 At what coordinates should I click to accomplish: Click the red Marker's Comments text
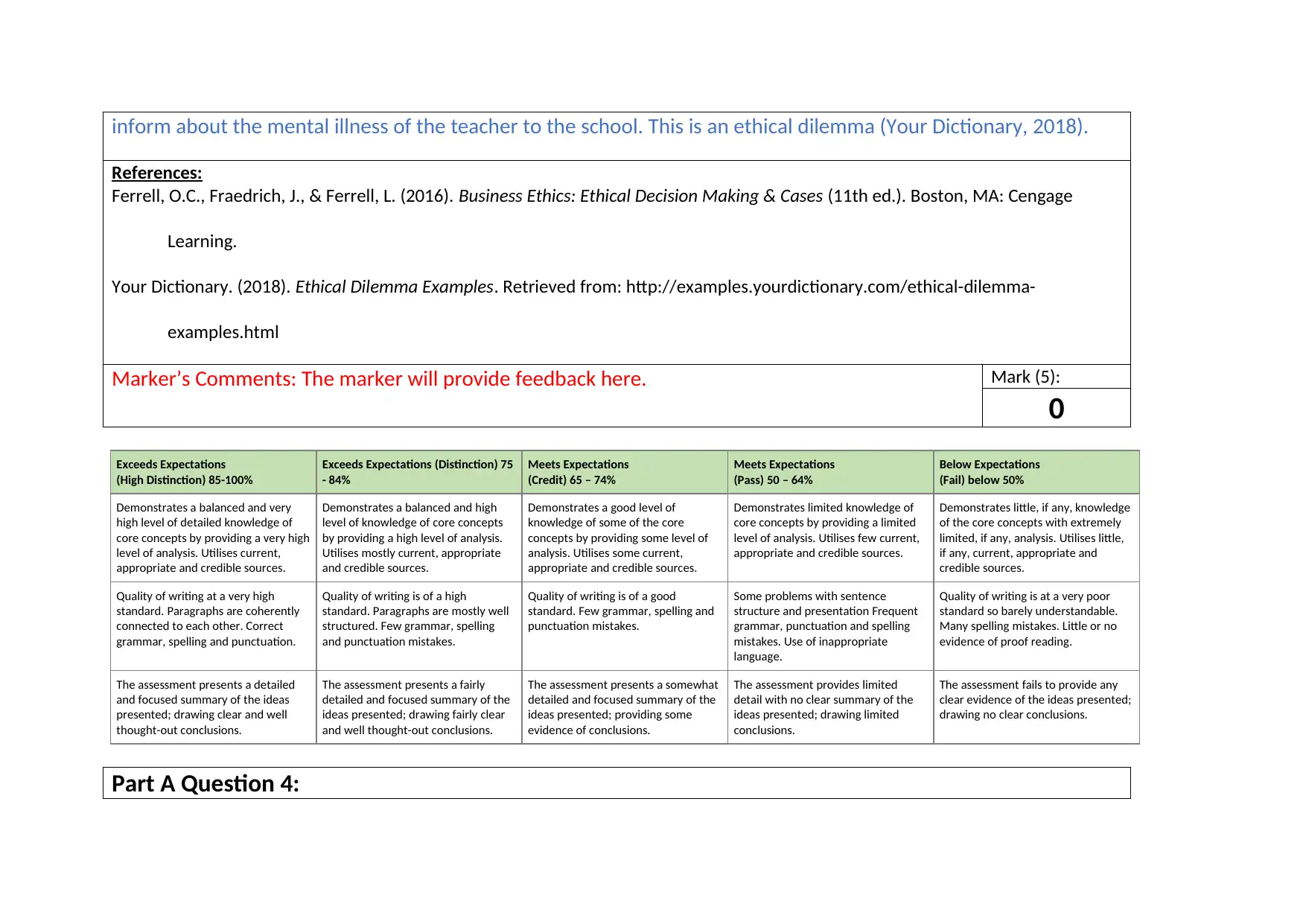pyautogui.click(x=379, y=379)
